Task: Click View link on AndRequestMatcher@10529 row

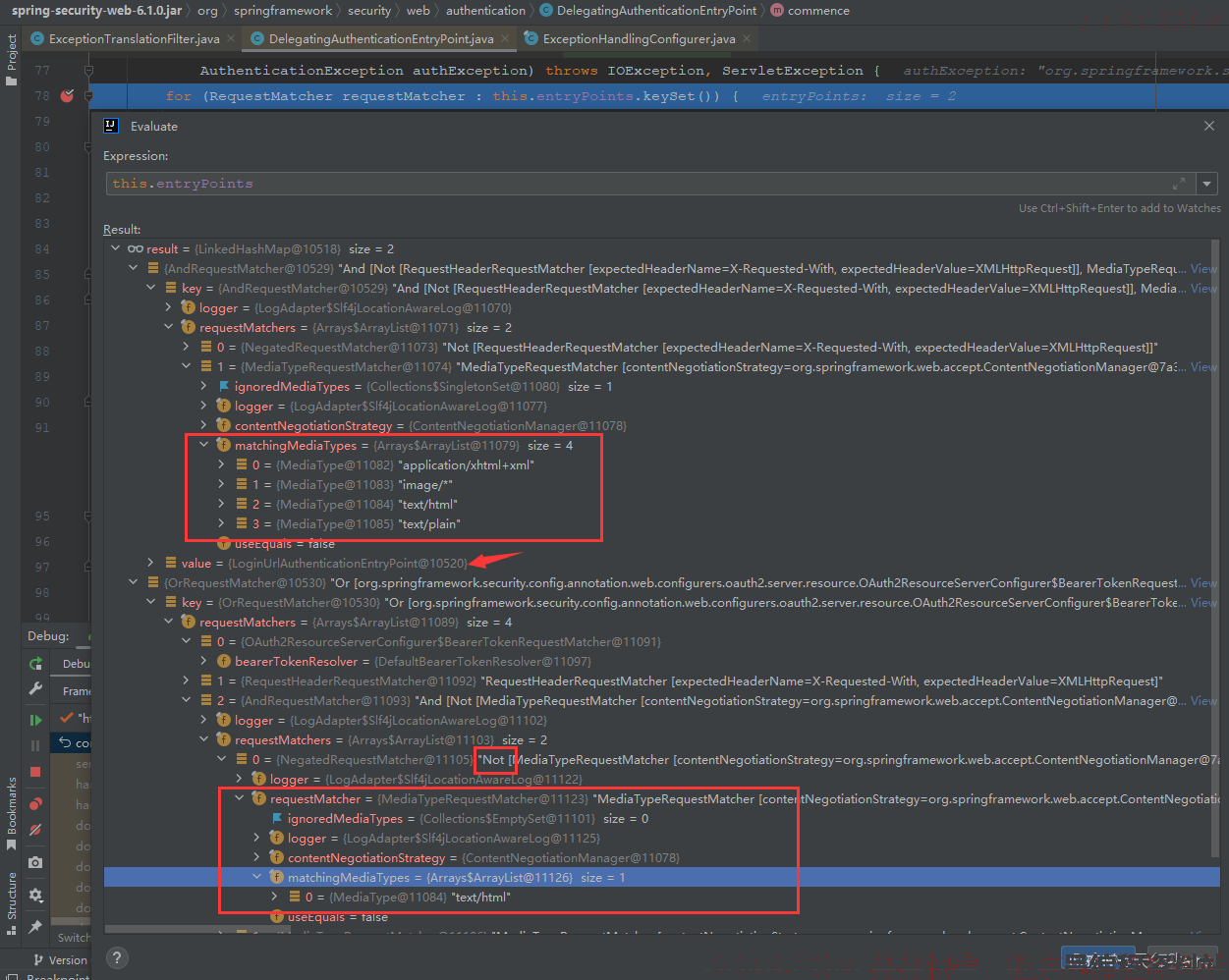Action: click(x=1203, y=269)
